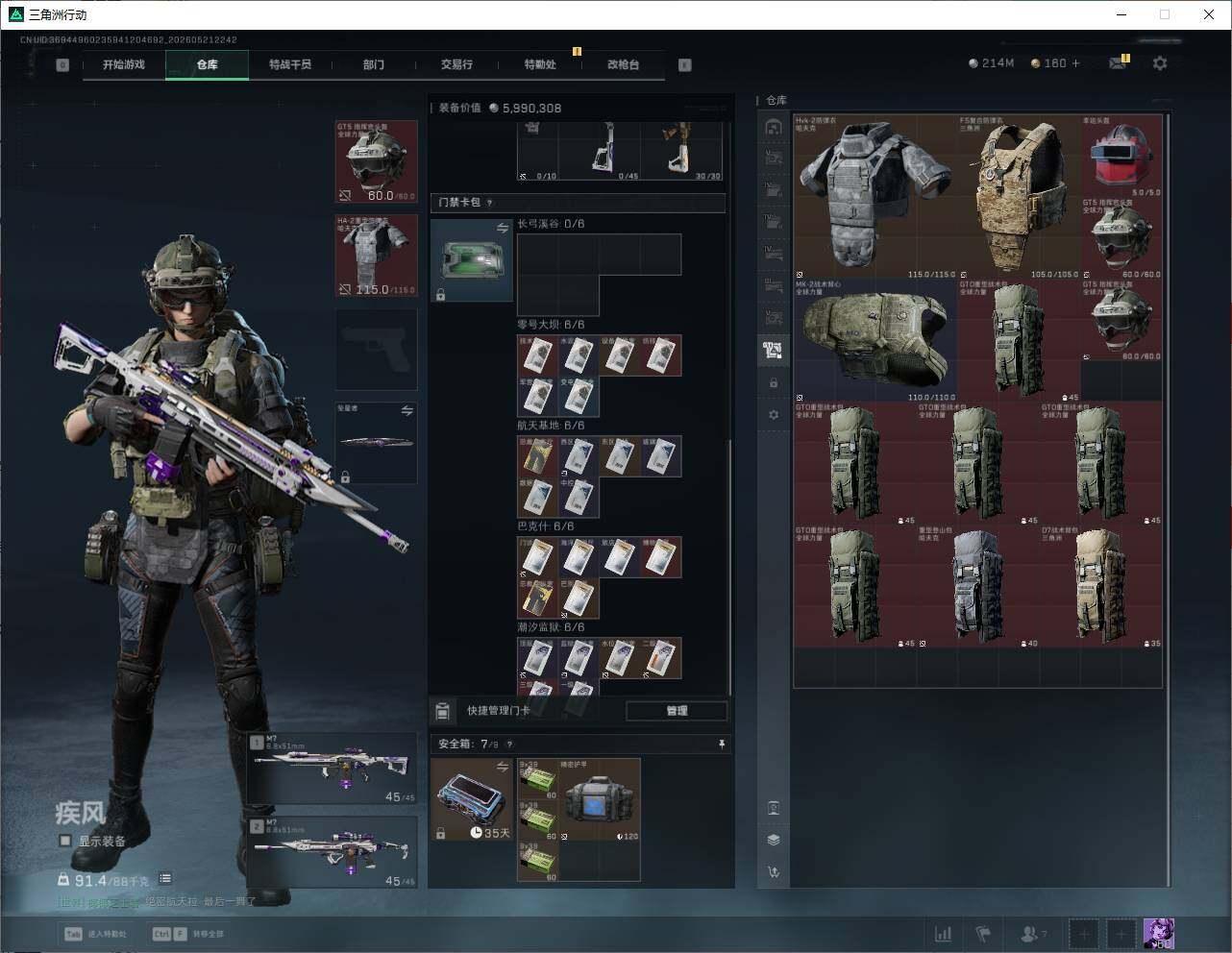Click the next-tab key icon right of 改枪台
The height and width of the screenshot is (953, 1232).
pyautogui.click(x=685, y=65)
